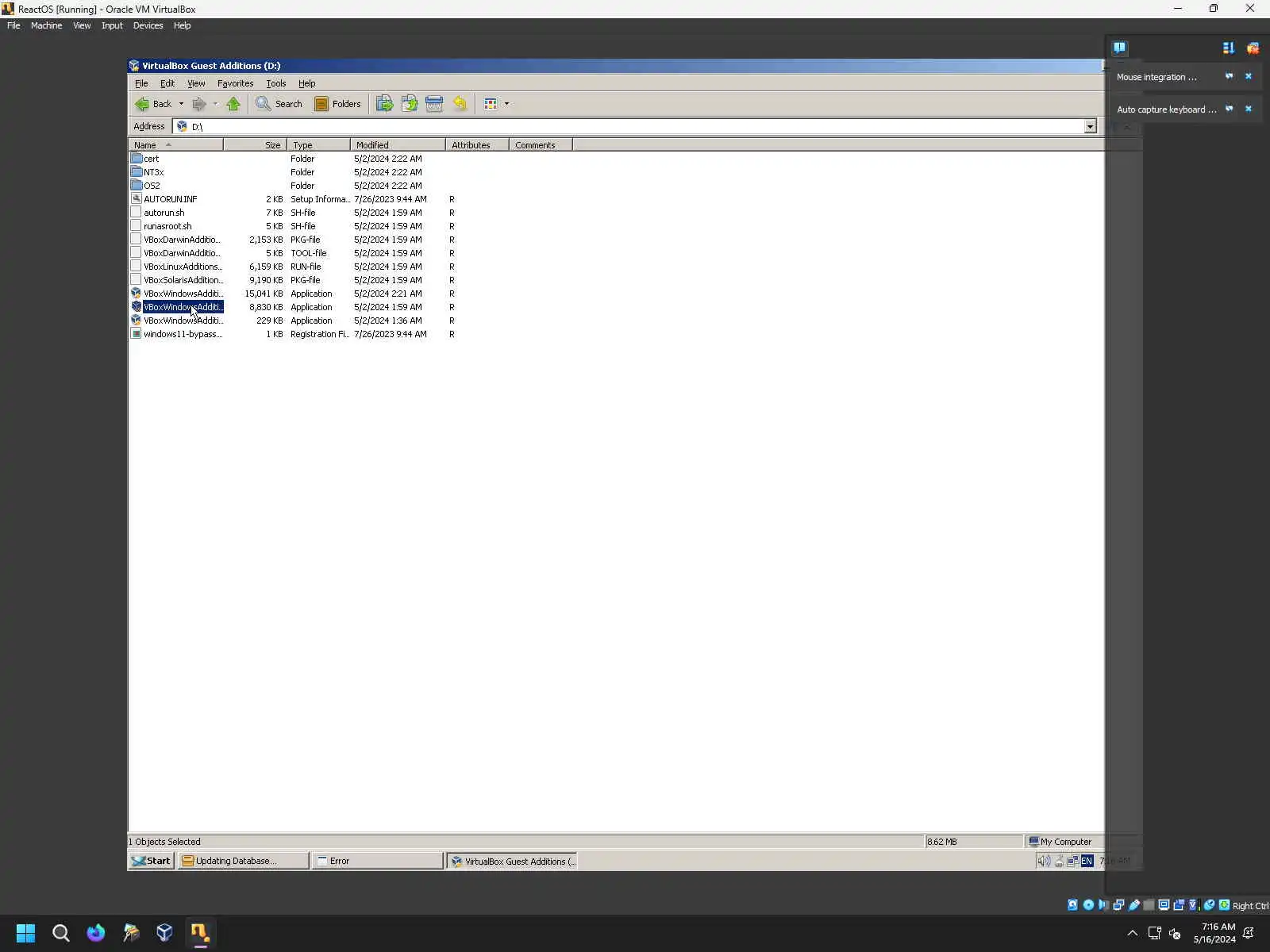
Task: Open the VirtualBox notification center book icon
Action: click(1119, 48)
